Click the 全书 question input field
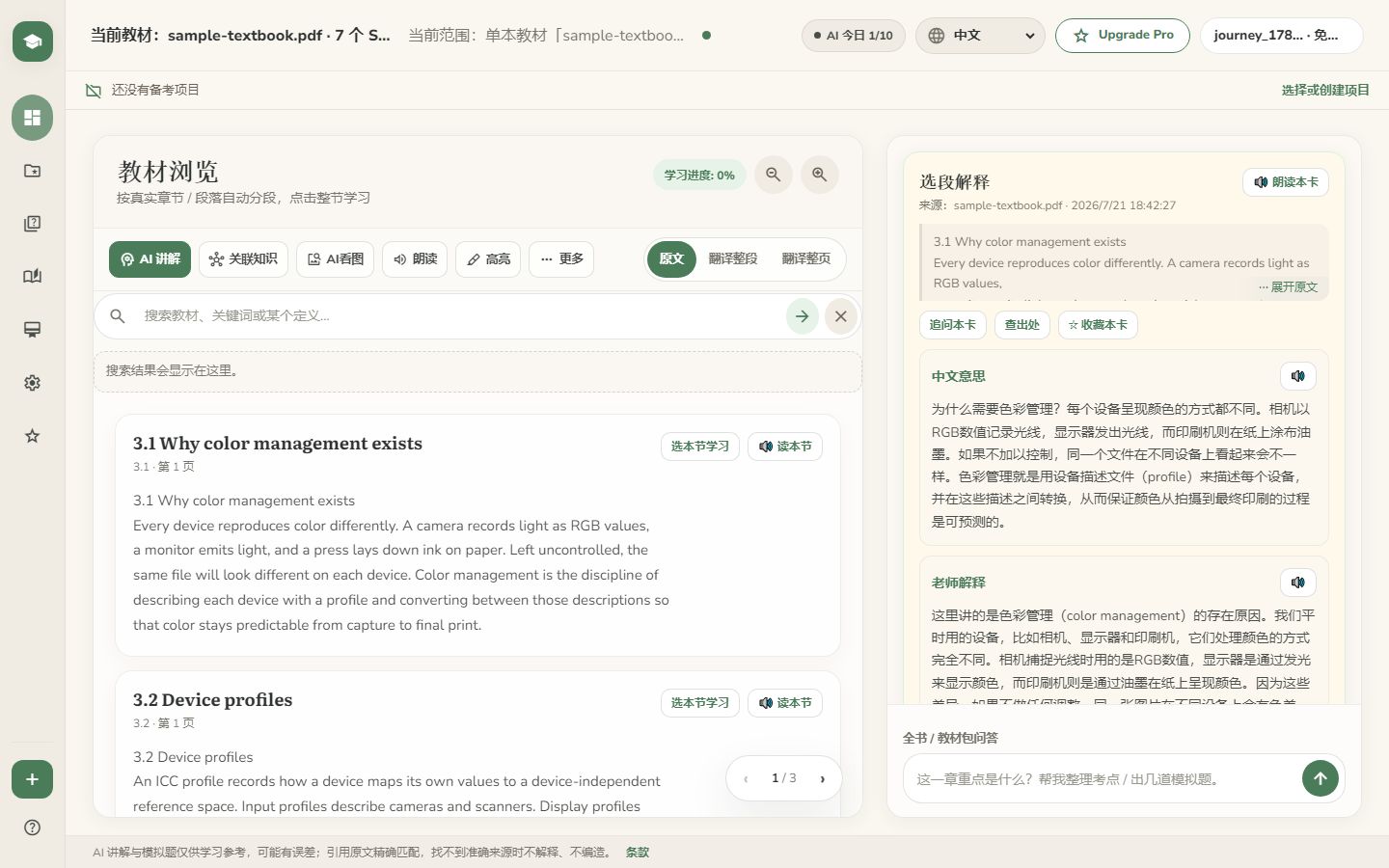Screen dimensions: 1389x868 pyautogui.click(x=1103, y=779)
